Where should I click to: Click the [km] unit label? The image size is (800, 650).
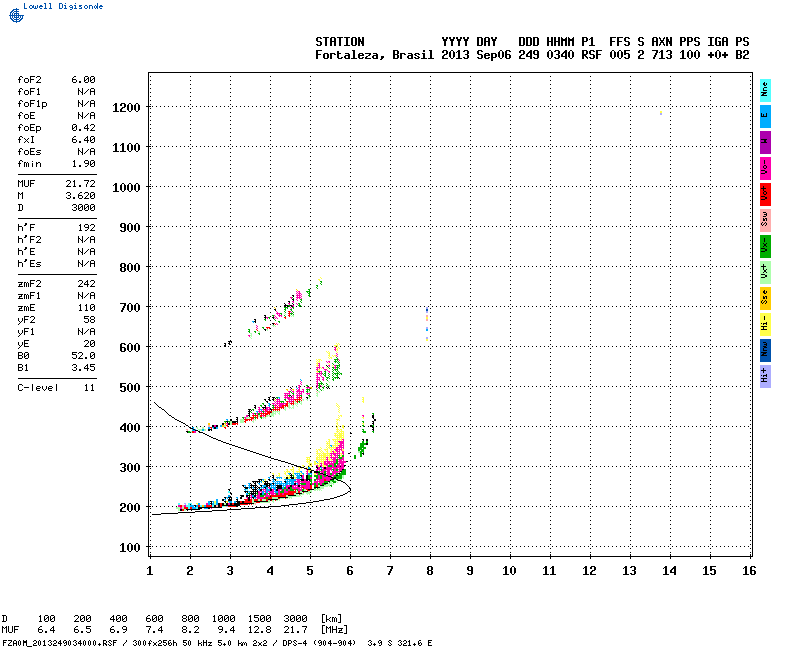(x=332, y=618)
